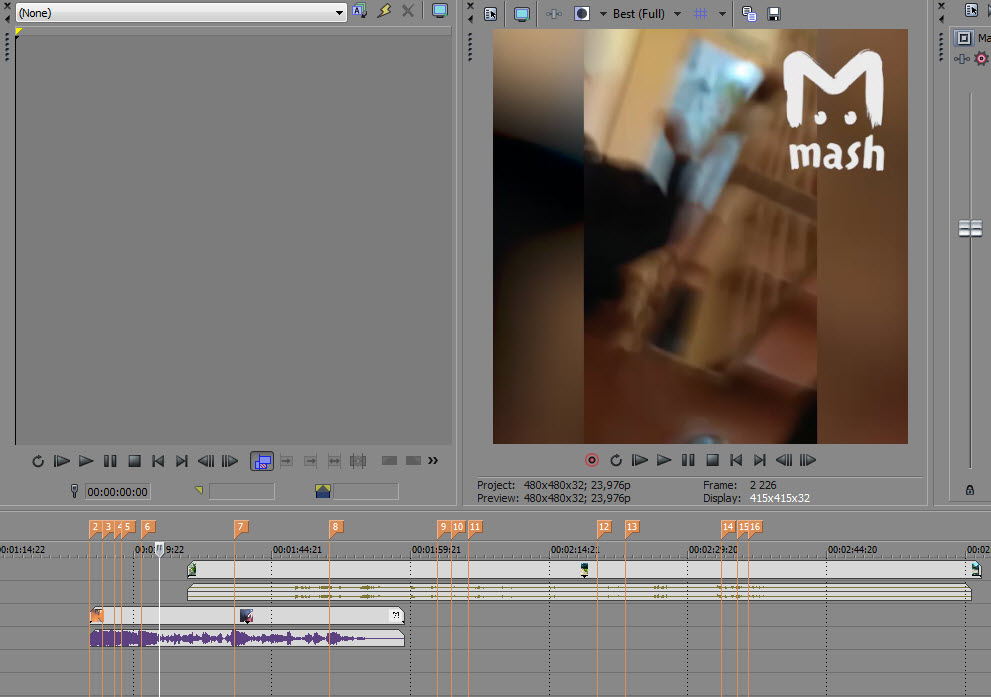
Task: Stop playback in the trimmer window
Action: tap(134, 461)
